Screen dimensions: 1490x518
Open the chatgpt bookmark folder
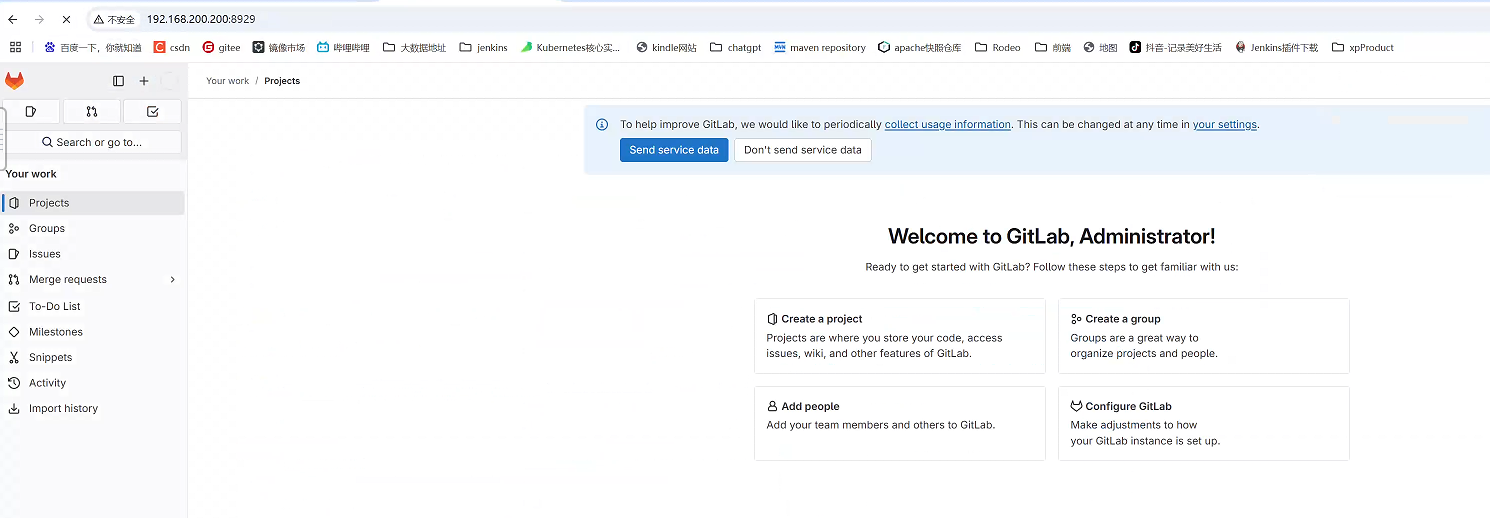coord(736,47)
